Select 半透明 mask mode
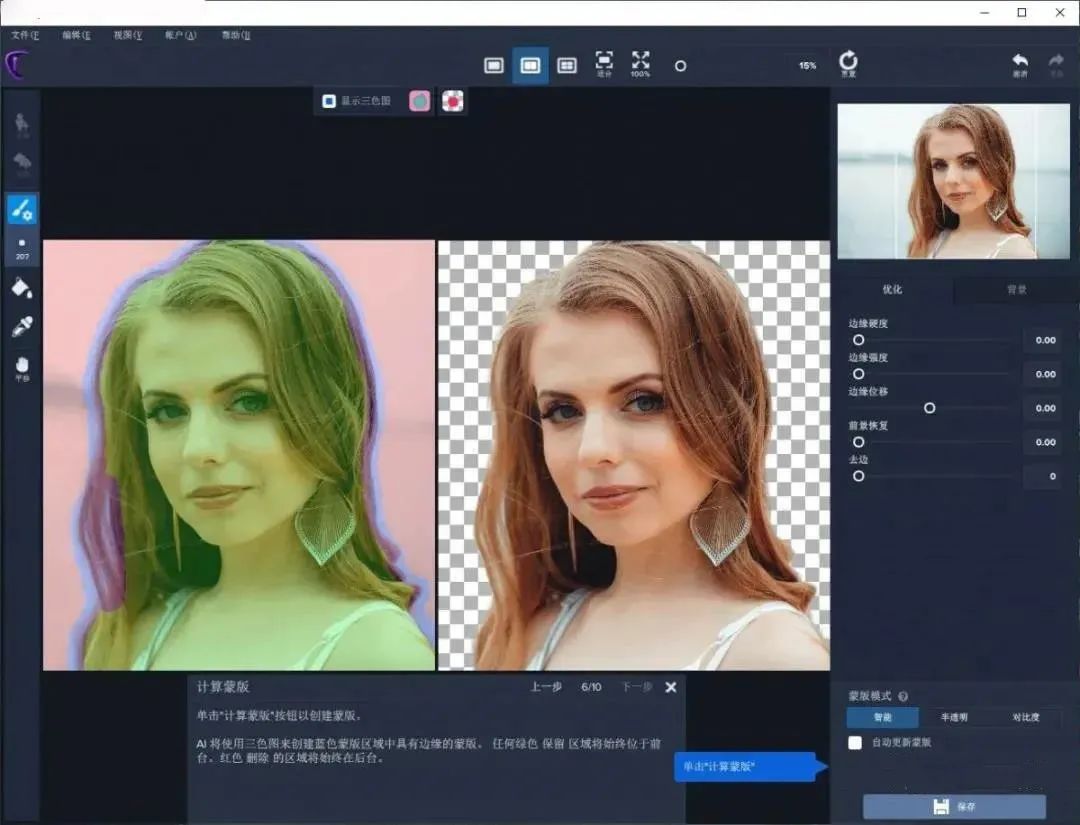 954,717
